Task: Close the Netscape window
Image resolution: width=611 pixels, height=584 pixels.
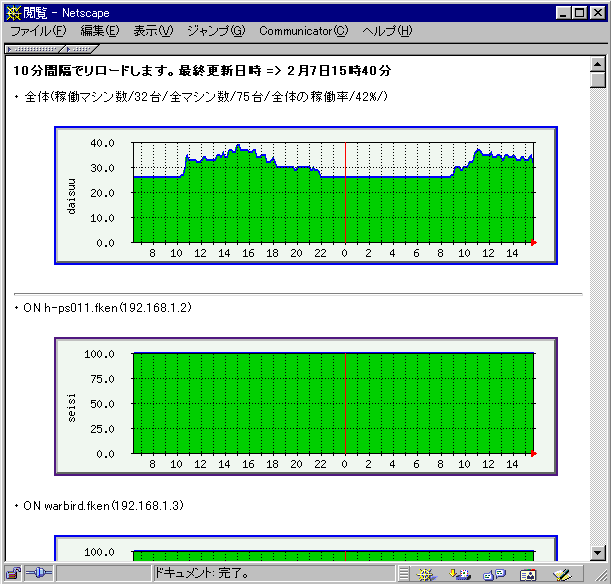Action: 598,13
